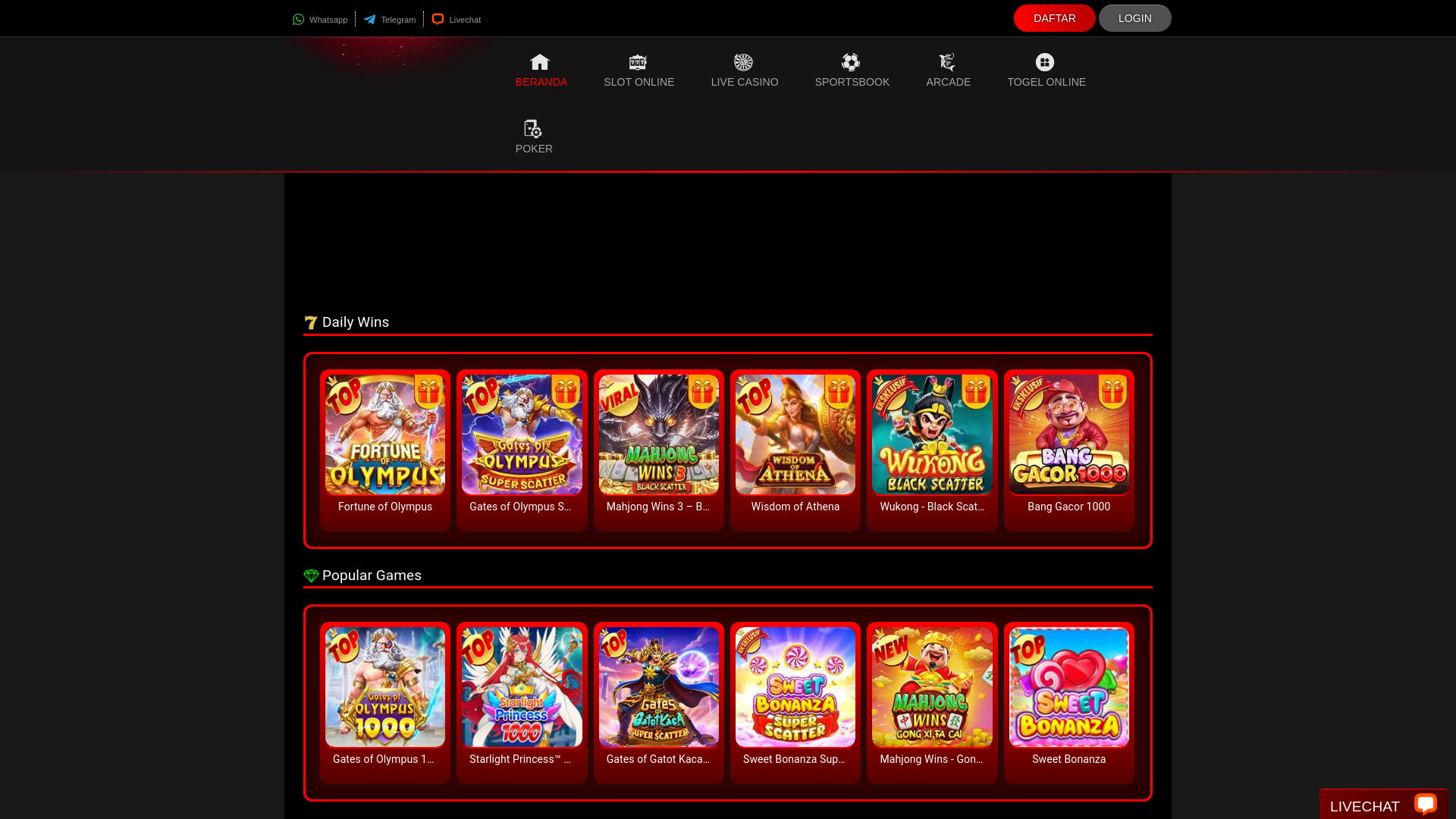Click gift icon on Wisdom of Athena
Viewport: 1456px width, 819px height.
839,391
